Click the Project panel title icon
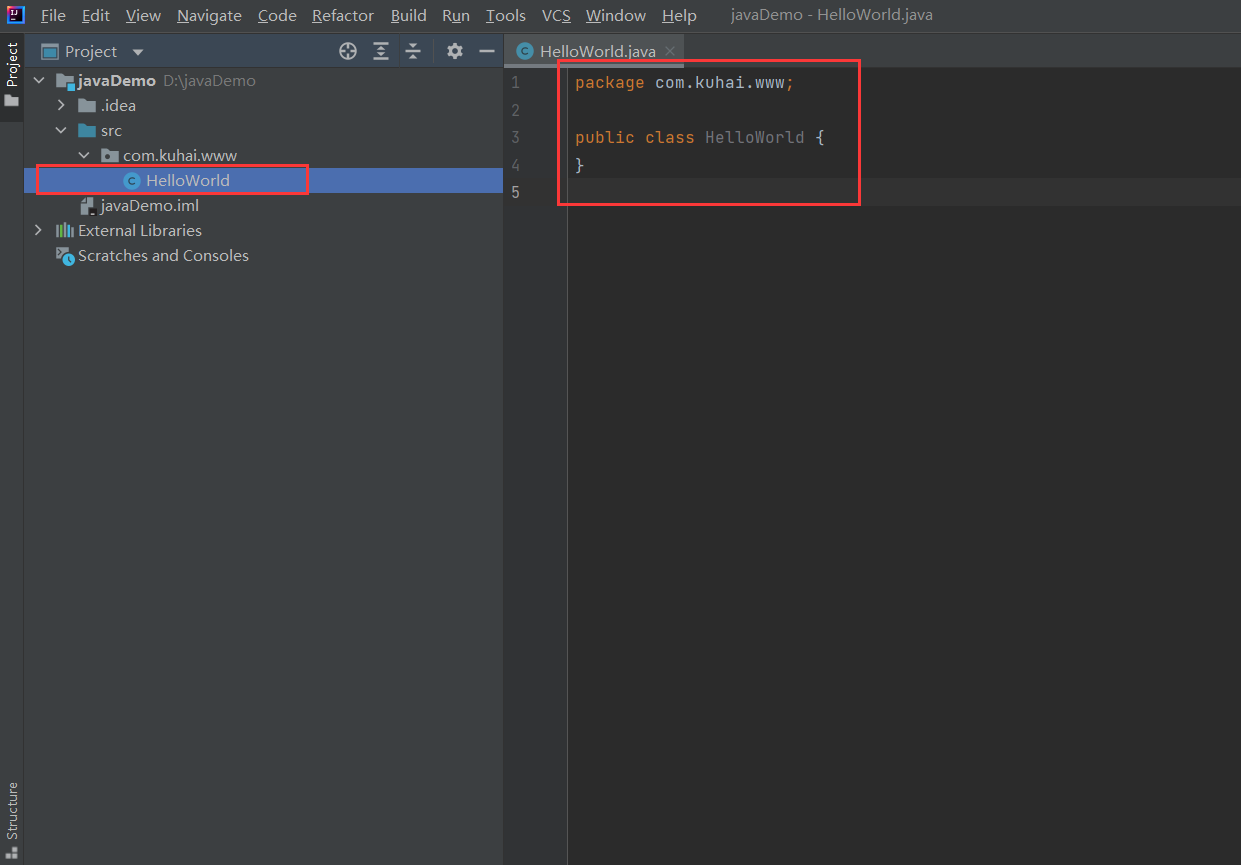1241x865 pixels. (x=50, y=51)
